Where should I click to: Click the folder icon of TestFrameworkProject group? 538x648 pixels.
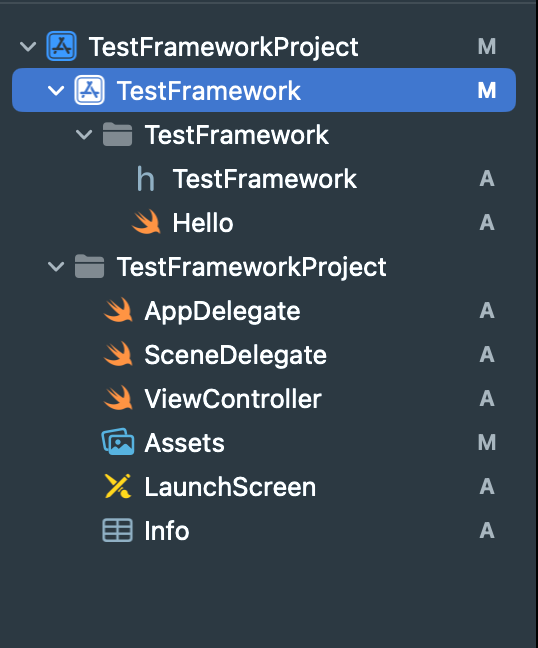pos(90,267)
